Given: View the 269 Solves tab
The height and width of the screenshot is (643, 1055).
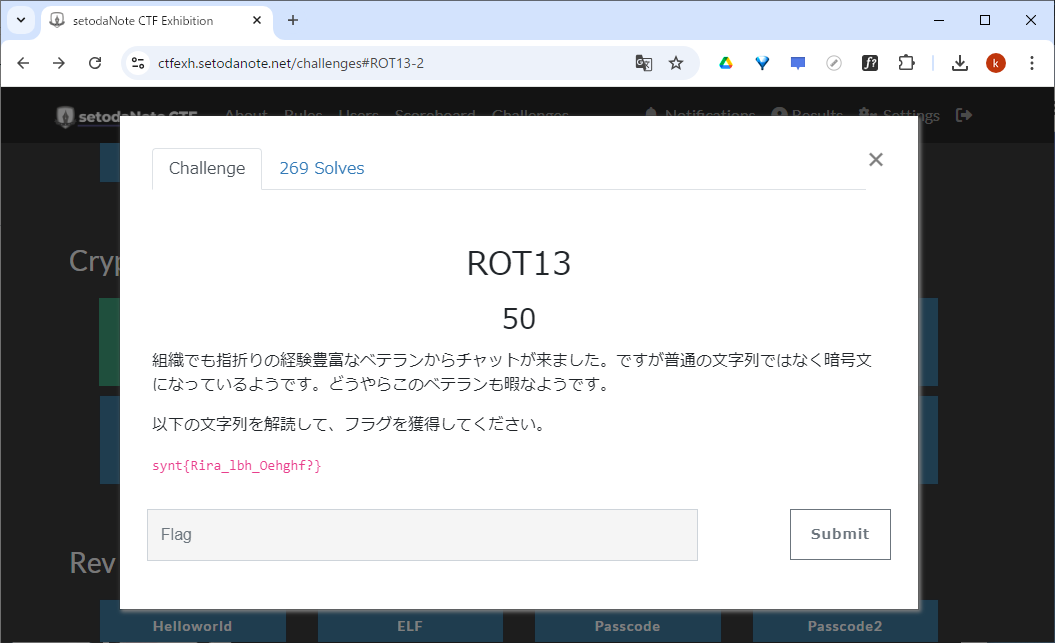Looking at the screenshot, I should (x=321, y=168).
